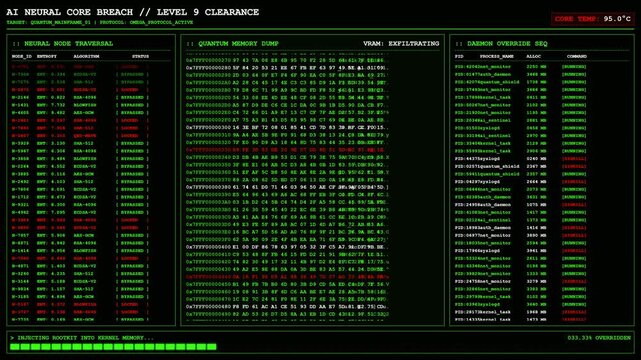Select node row N-1416
The image size is (641, 360).
tap(80, 251)
